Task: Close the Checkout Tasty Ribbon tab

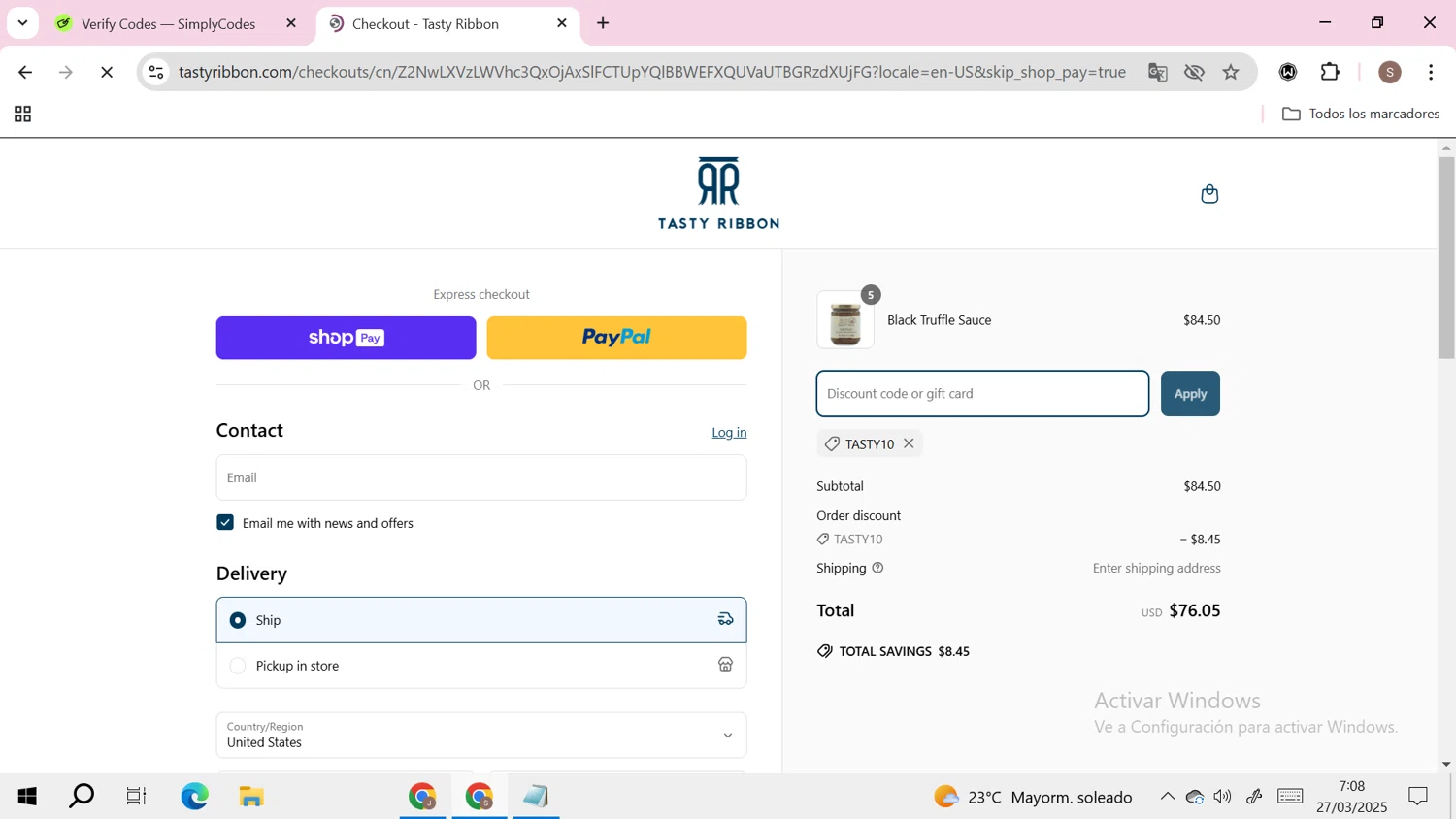Action: 561,23
